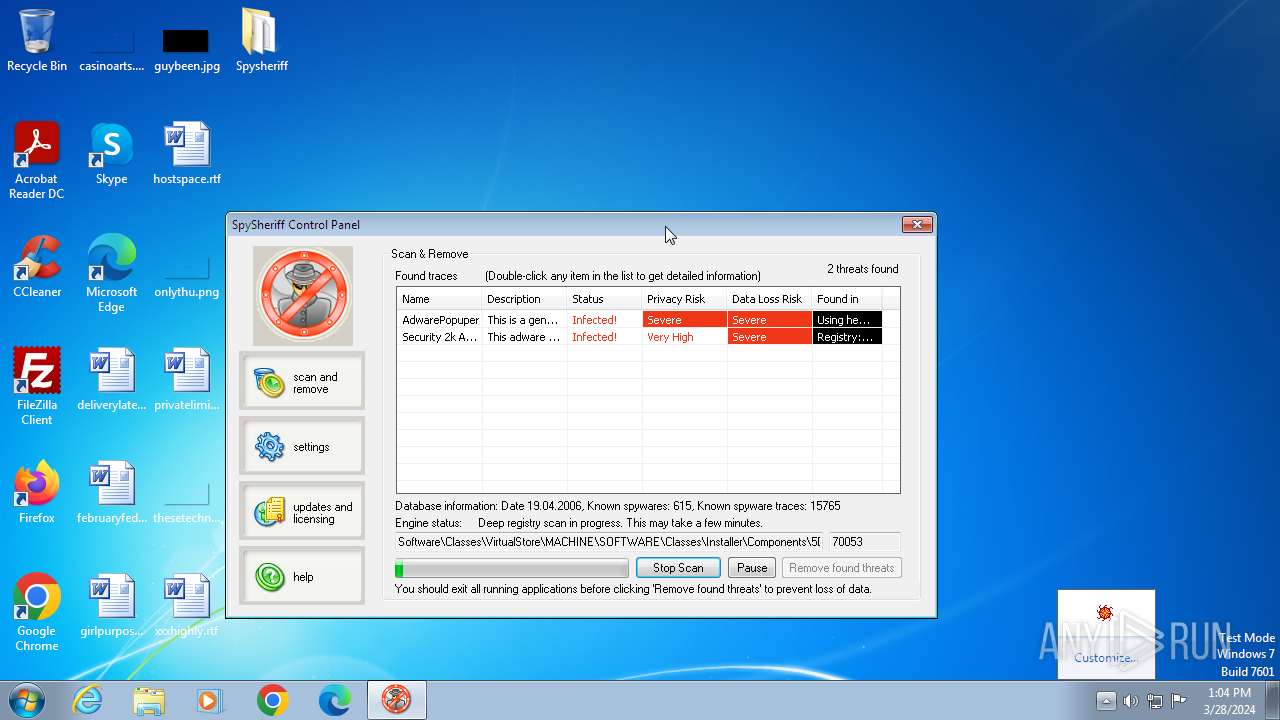Launch FileZilla Client shortcut
1280x720 pixels.
[x=37, y=386]
